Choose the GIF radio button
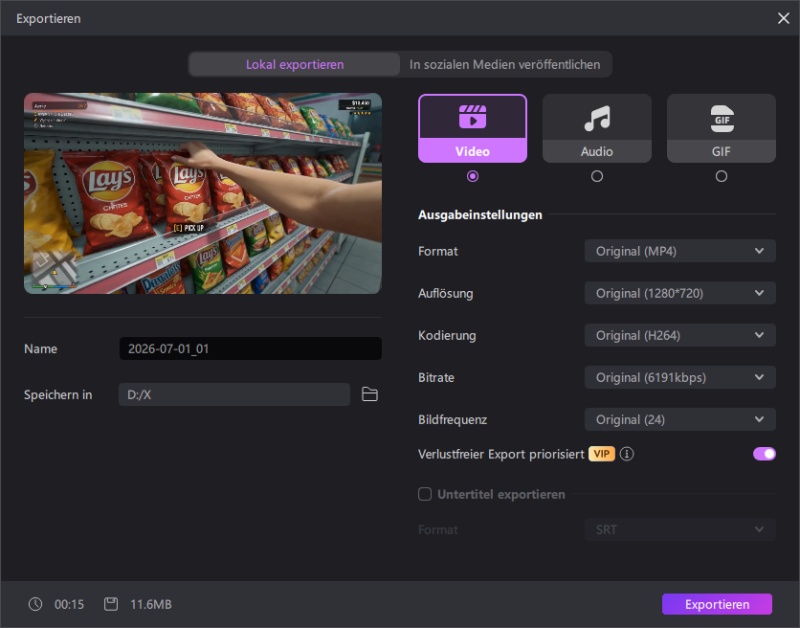Image resolution: width=800 pixels, height=628 pixels. [721, 177]
